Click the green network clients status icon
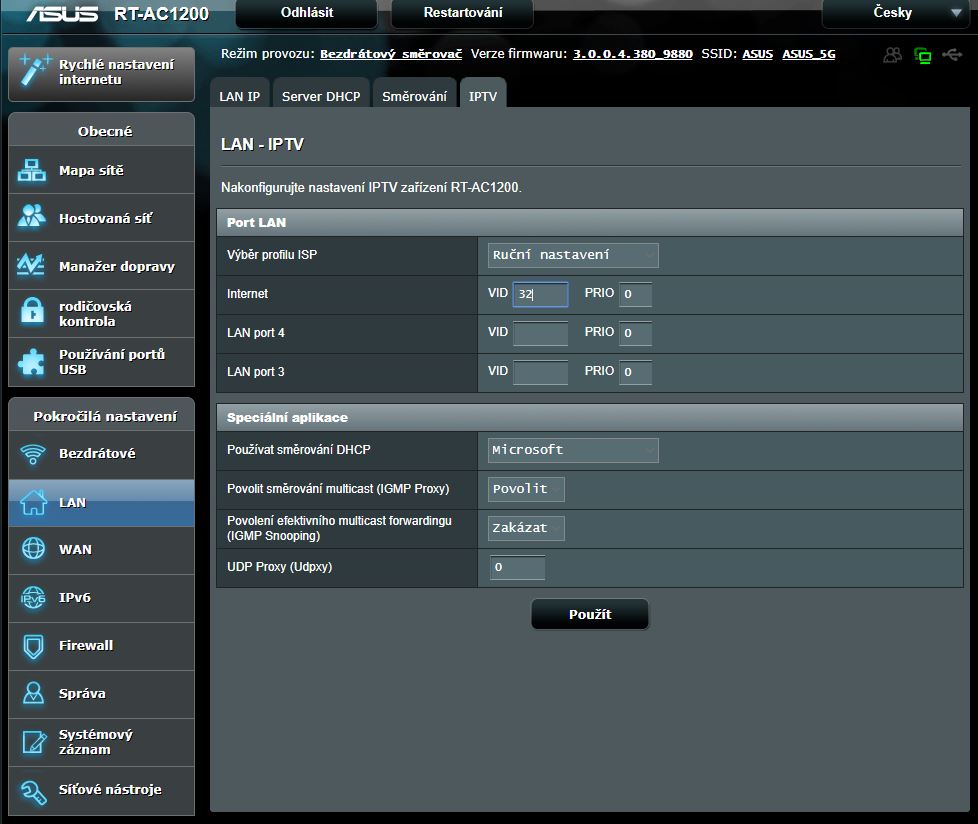 click(x=922, y=56)
